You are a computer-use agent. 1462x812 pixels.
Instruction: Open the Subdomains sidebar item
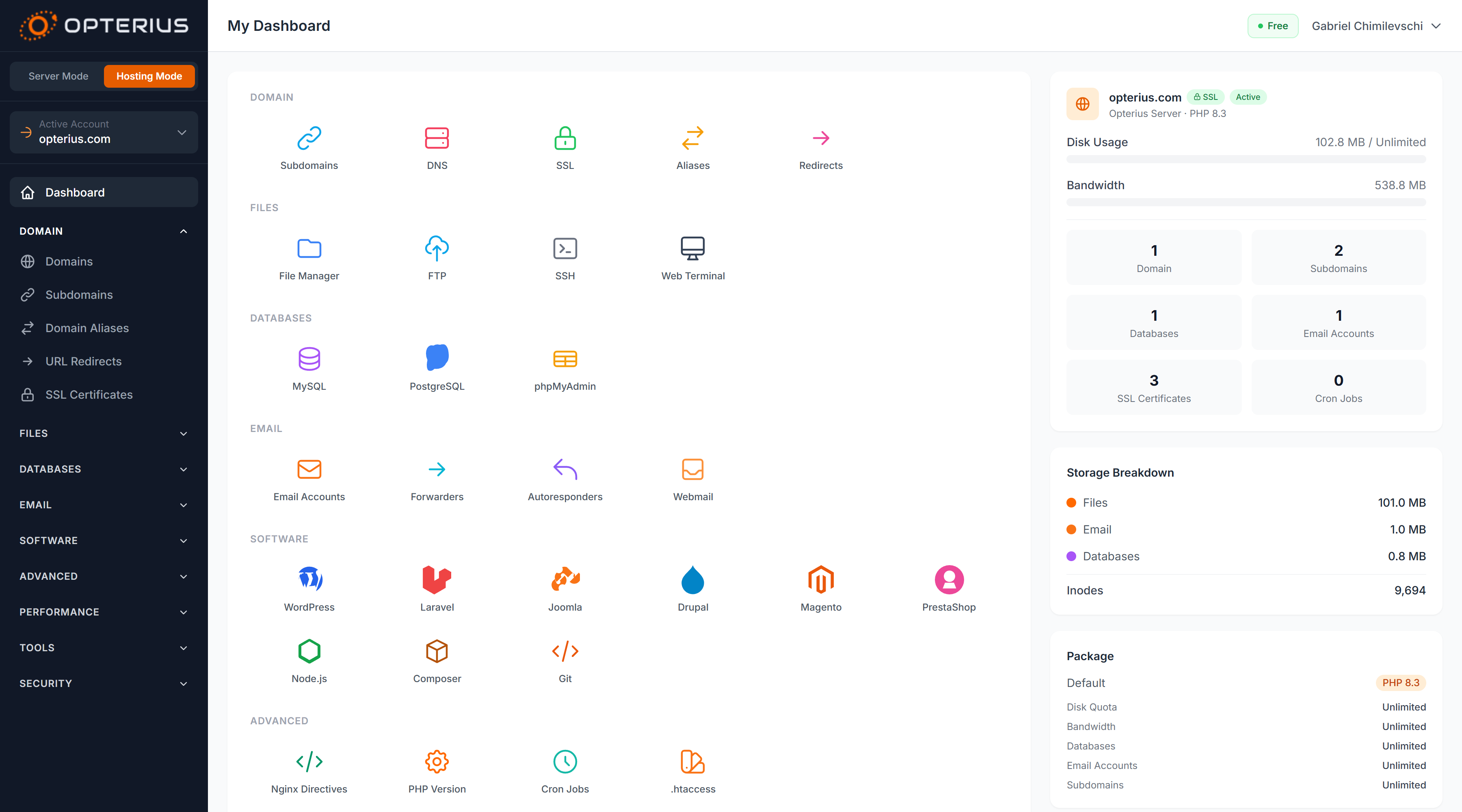[x=104, y=295]
